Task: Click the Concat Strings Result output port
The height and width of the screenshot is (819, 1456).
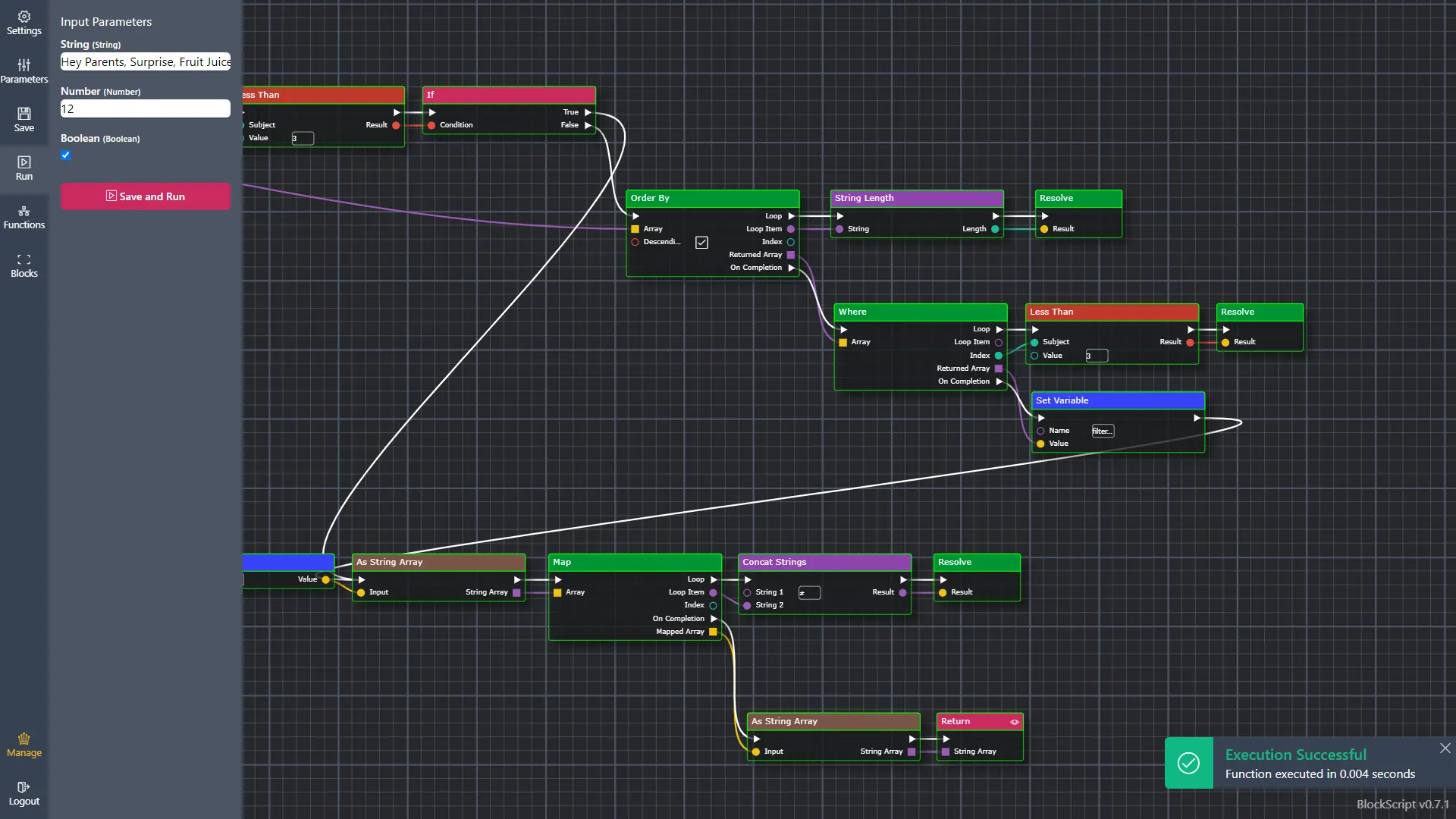Action: click(x=902, y=592)
